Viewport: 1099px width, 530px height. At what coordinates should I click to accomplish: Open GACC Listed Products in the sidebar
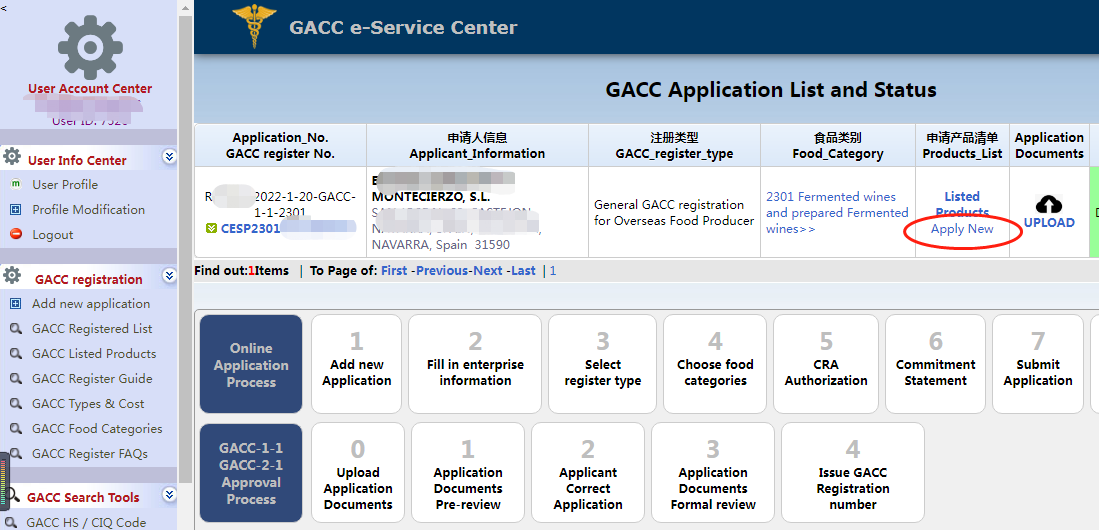click(93, 354)
